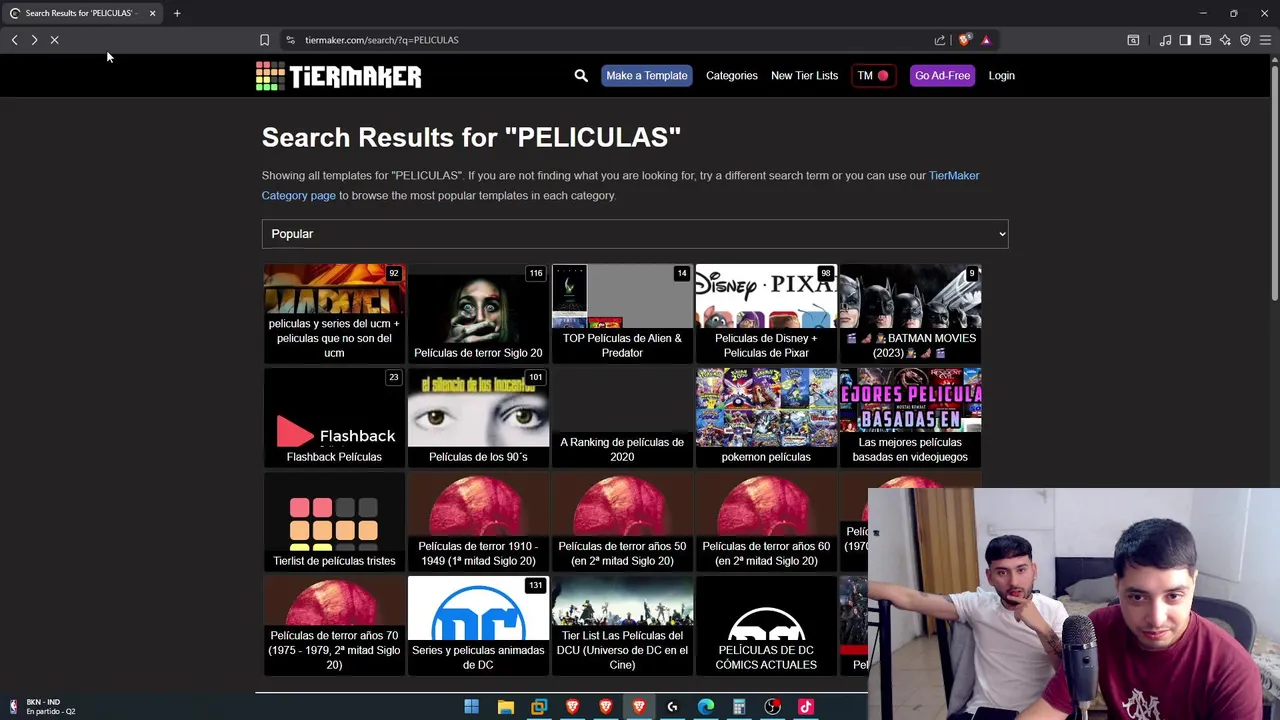Open Leo AI sparkle icon
The width and height of the screenshot is (1280, 720).
(x=1225, y=40)
